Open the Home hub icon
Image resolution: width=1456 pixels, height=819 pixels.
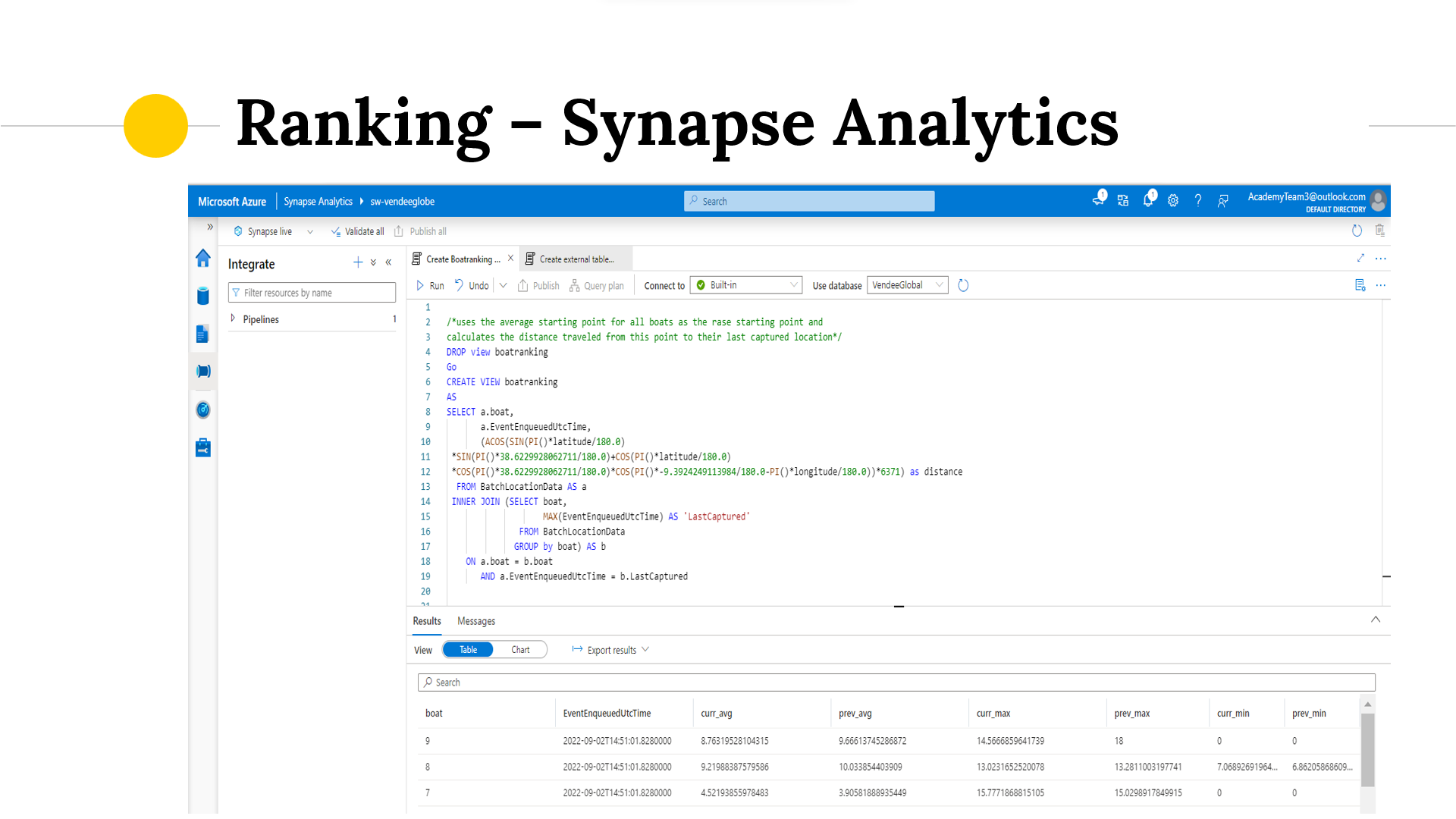pos(202,259)
